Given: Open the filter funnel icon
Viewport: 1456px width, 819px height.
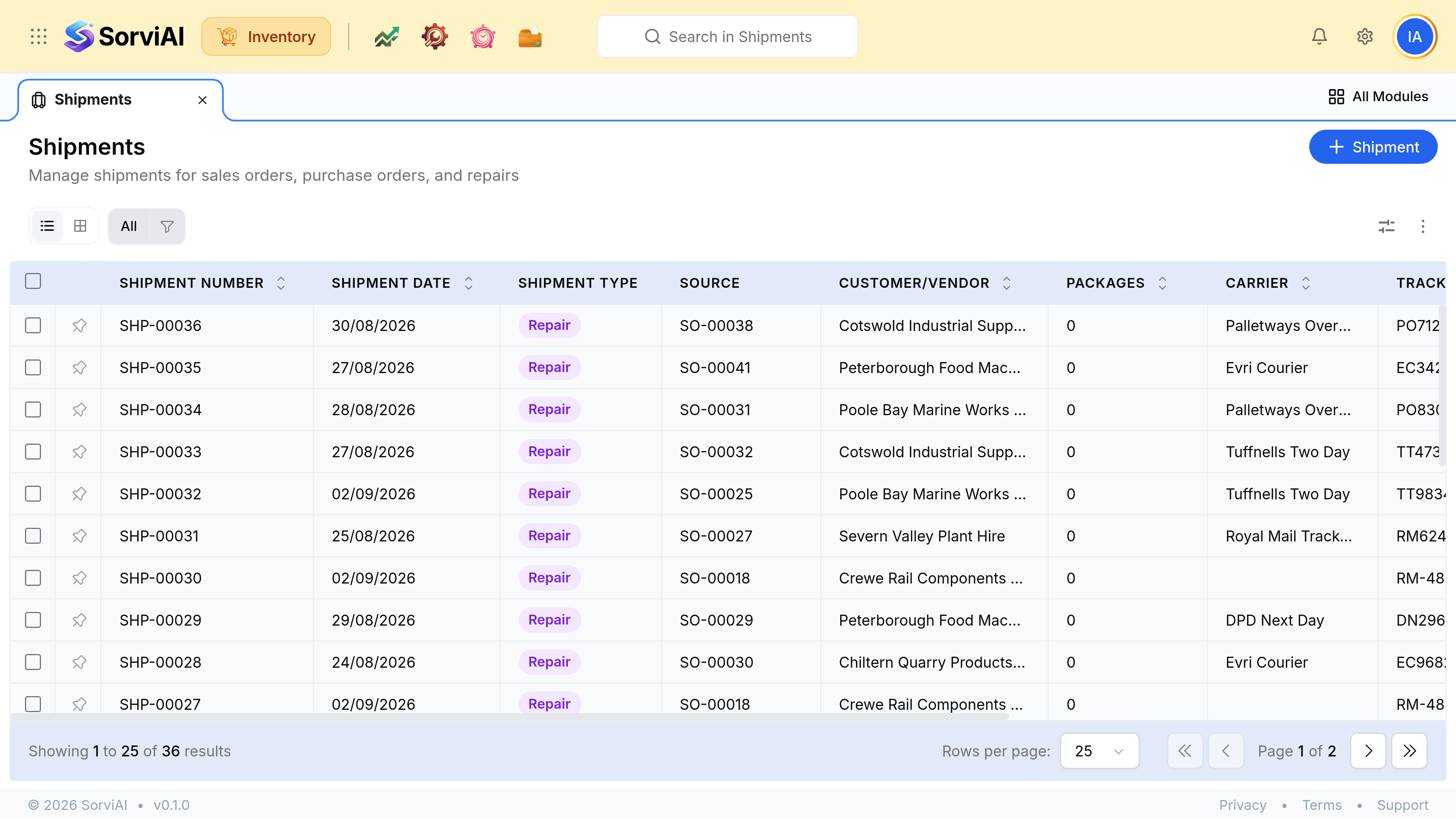Looking at the screenshot, I should point(167,226).
